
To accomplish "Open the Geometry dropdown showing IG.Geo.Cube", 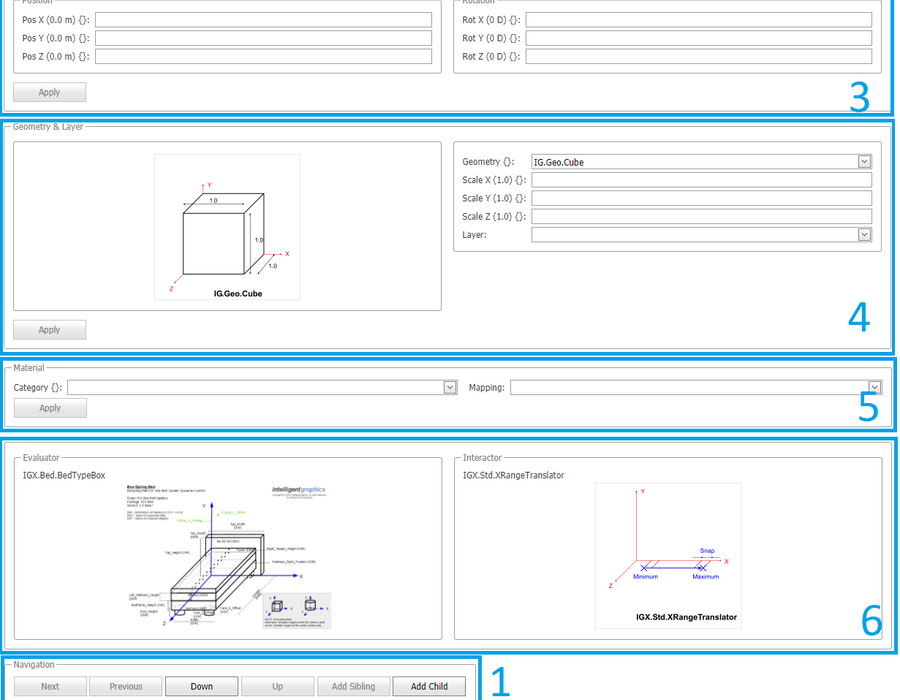I will click(x=701, y=162).
